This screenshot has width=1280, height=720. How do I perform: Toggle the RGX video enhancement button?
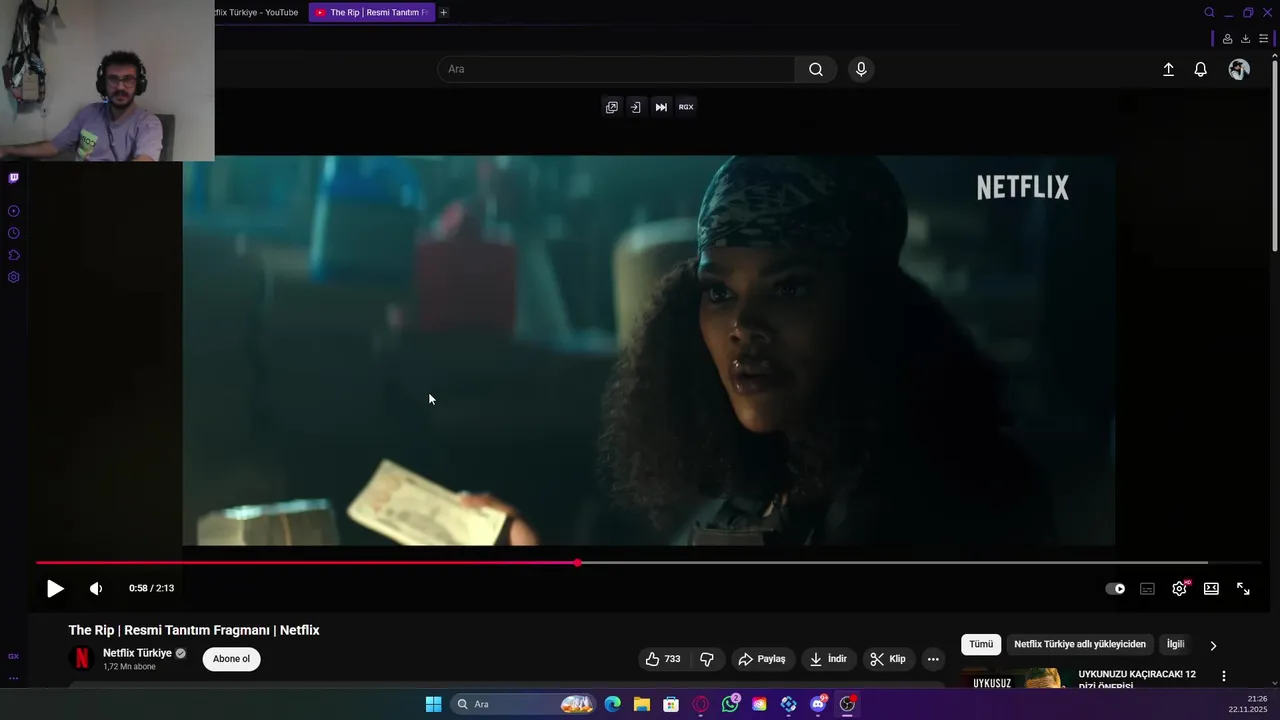pyautogui.click(x=686, y=107)
